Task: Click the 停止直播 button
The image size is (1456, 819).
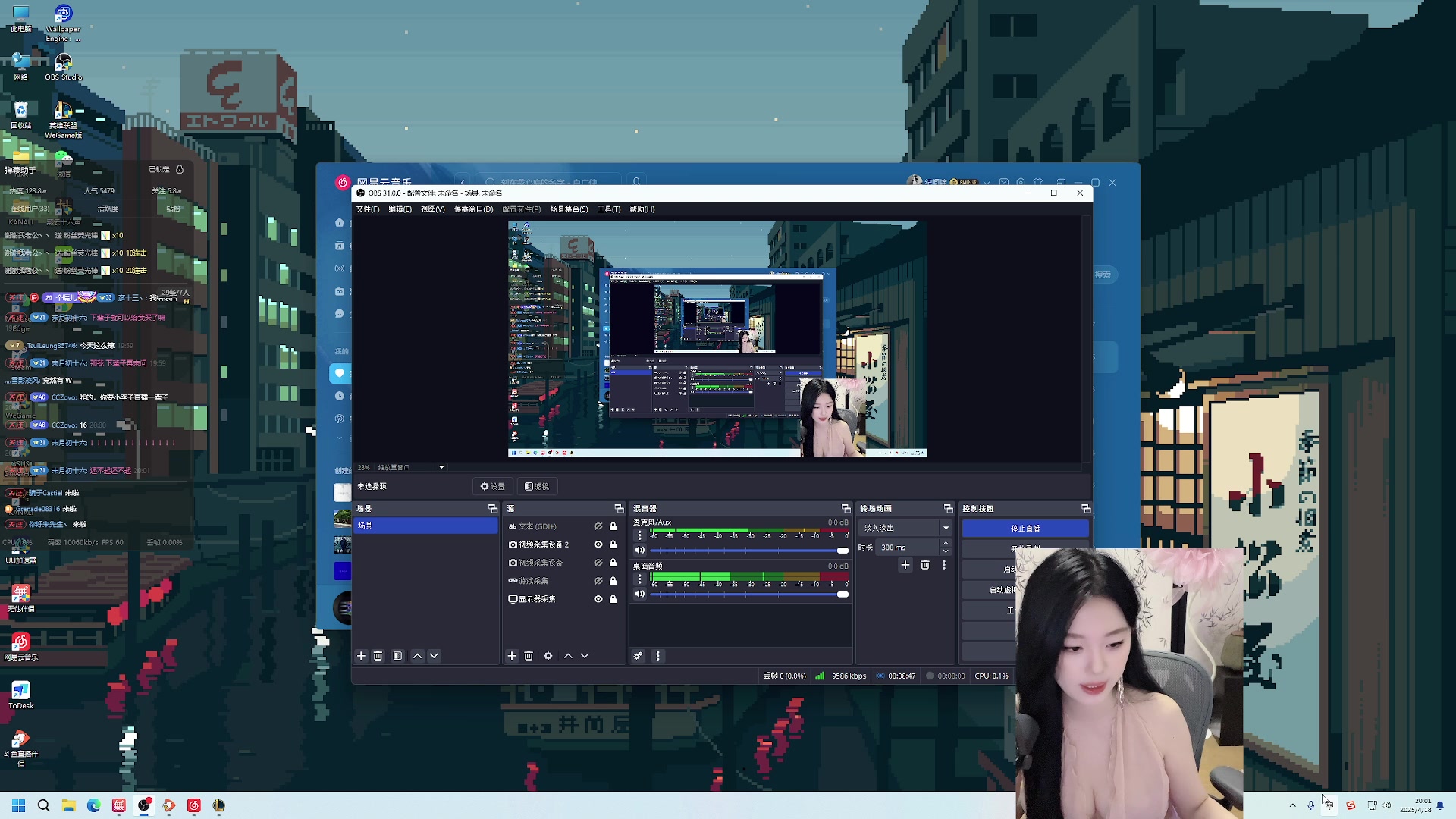Action: tap(1025, 529)
